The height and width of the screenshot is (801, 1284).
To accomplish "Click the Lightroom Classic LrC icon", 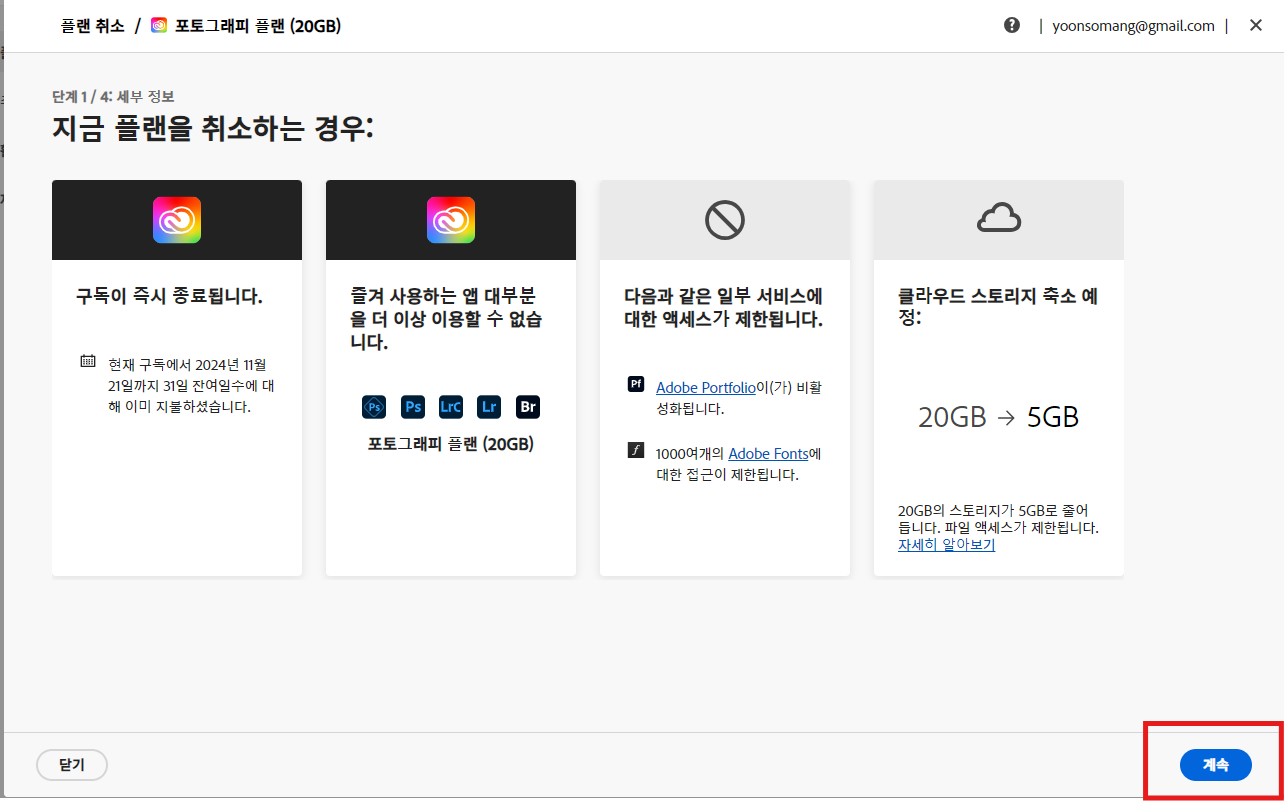I will 451,407.
